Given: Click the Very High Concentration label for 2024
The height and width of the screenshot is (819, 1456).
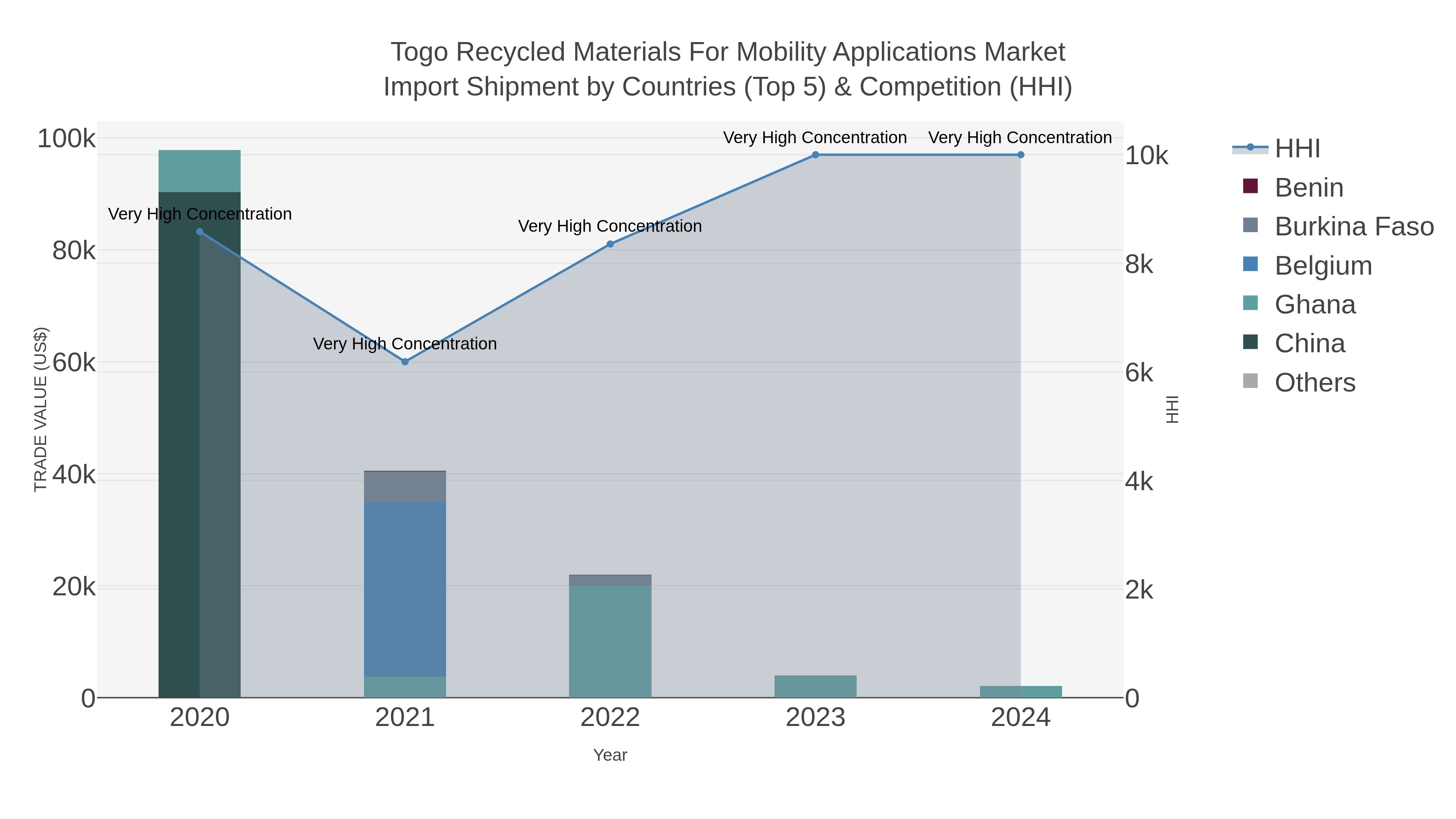Looking at the screenshot, I should click(x=1020, y=138).
